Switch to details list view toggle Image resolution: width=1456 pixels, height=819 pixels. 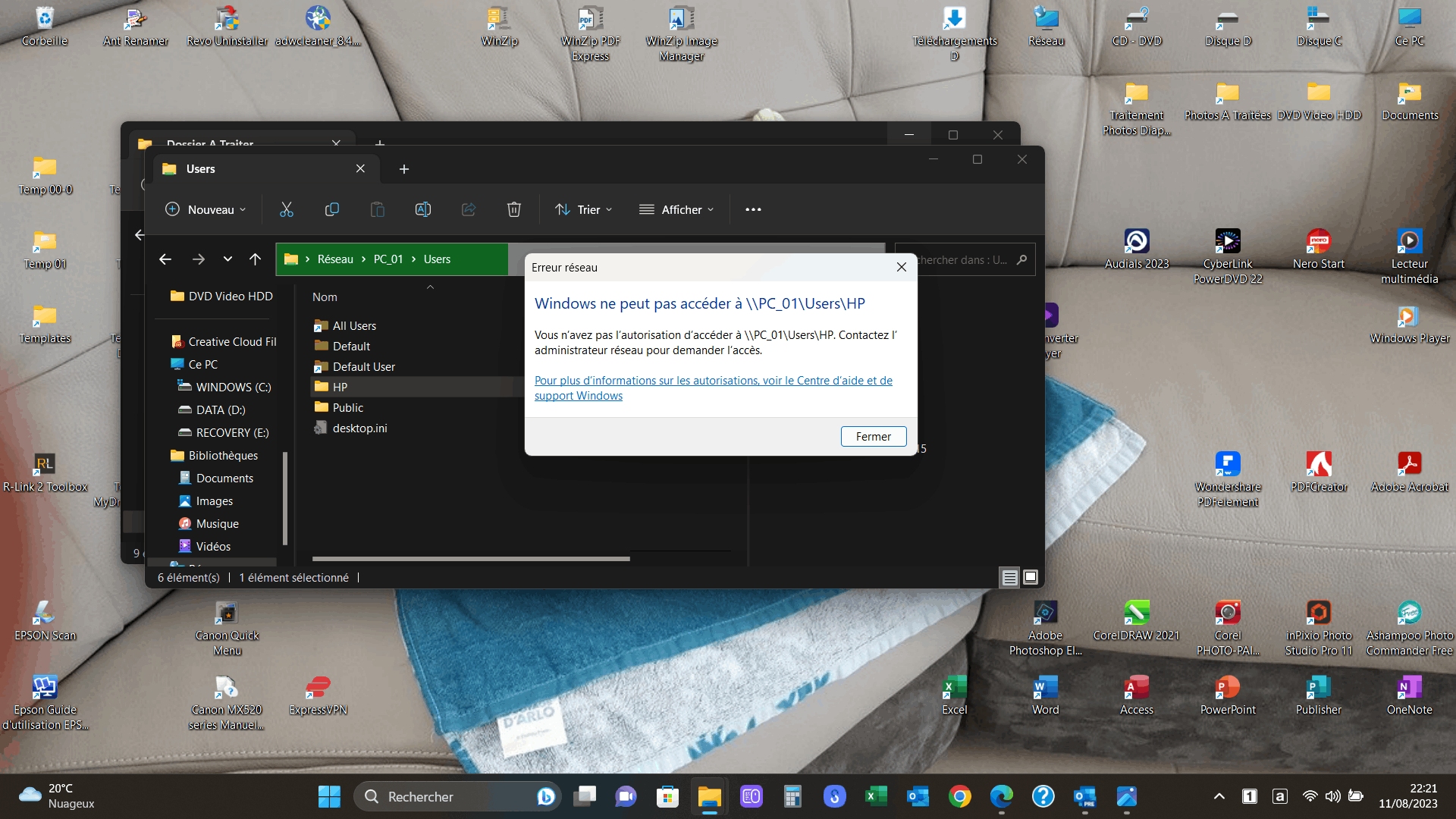1009,578
